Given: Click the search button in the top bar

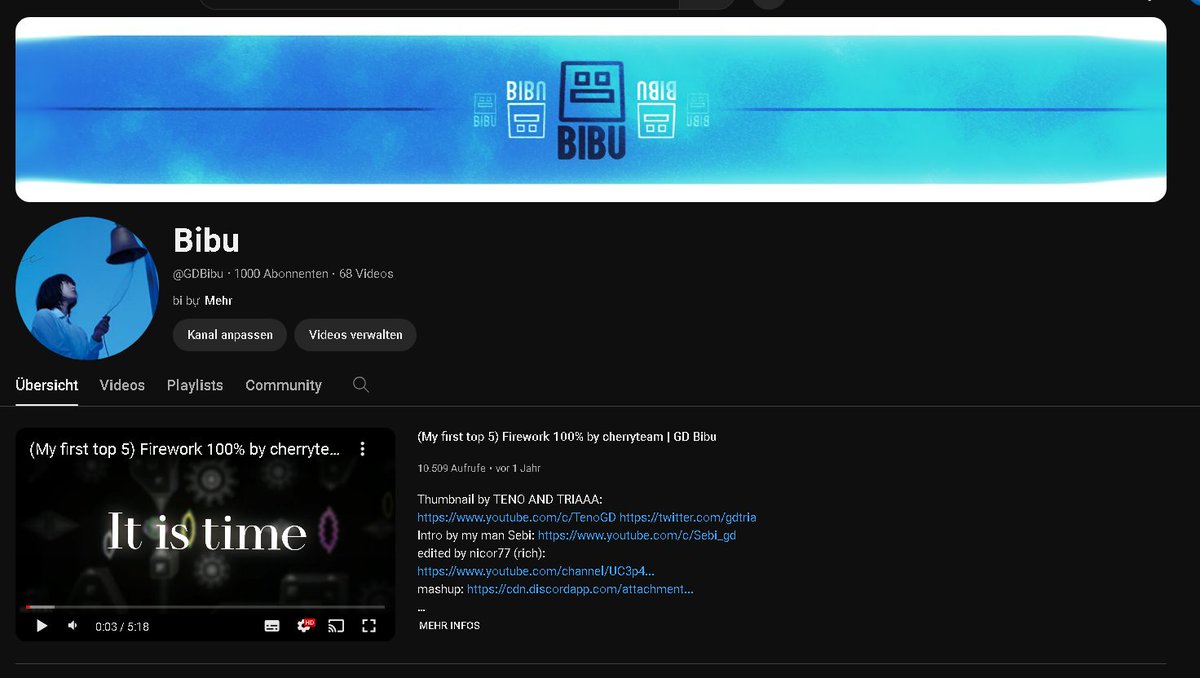Looking at the screenshot, I should tap(706, 5).
